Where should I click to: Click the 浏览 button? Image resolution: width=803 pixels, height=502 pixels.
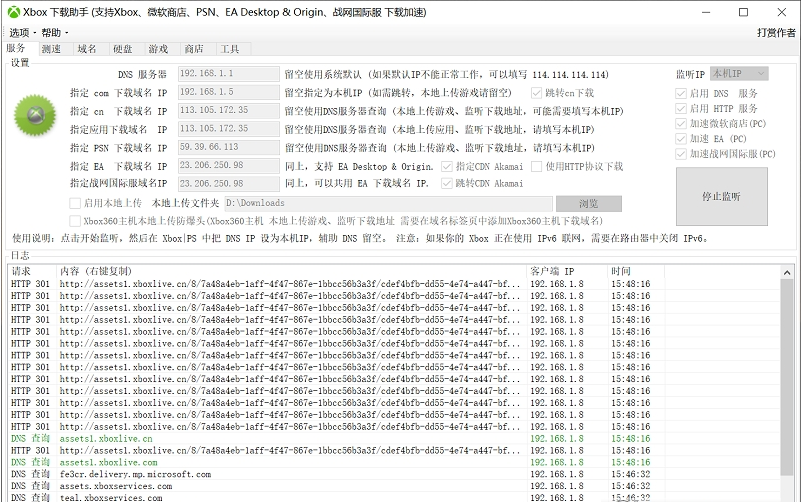[x=589, y=203]
